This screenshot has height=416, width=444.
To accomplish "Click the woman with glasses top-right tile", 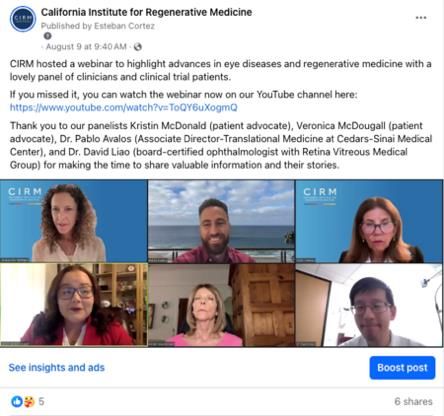I will [369, 221].
